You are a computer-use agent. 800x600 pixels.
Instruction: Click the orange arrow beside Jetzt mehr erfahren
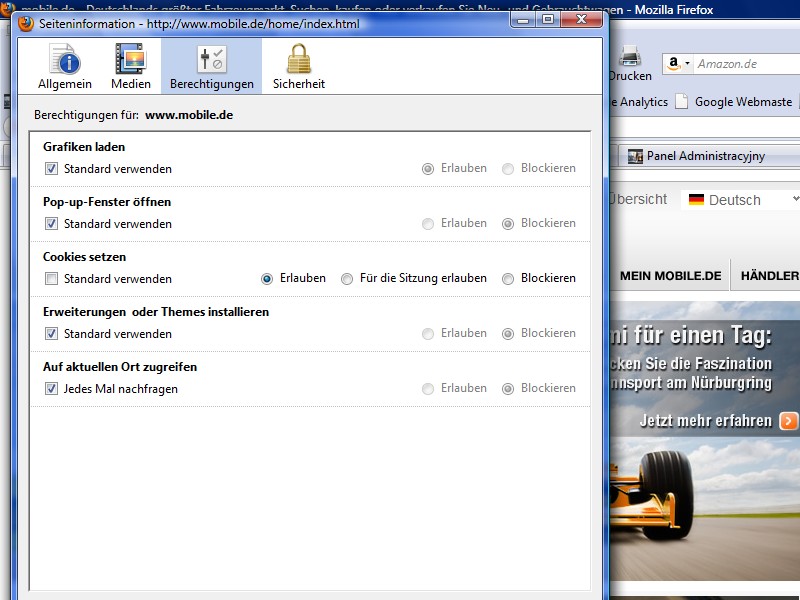point(789,421)
